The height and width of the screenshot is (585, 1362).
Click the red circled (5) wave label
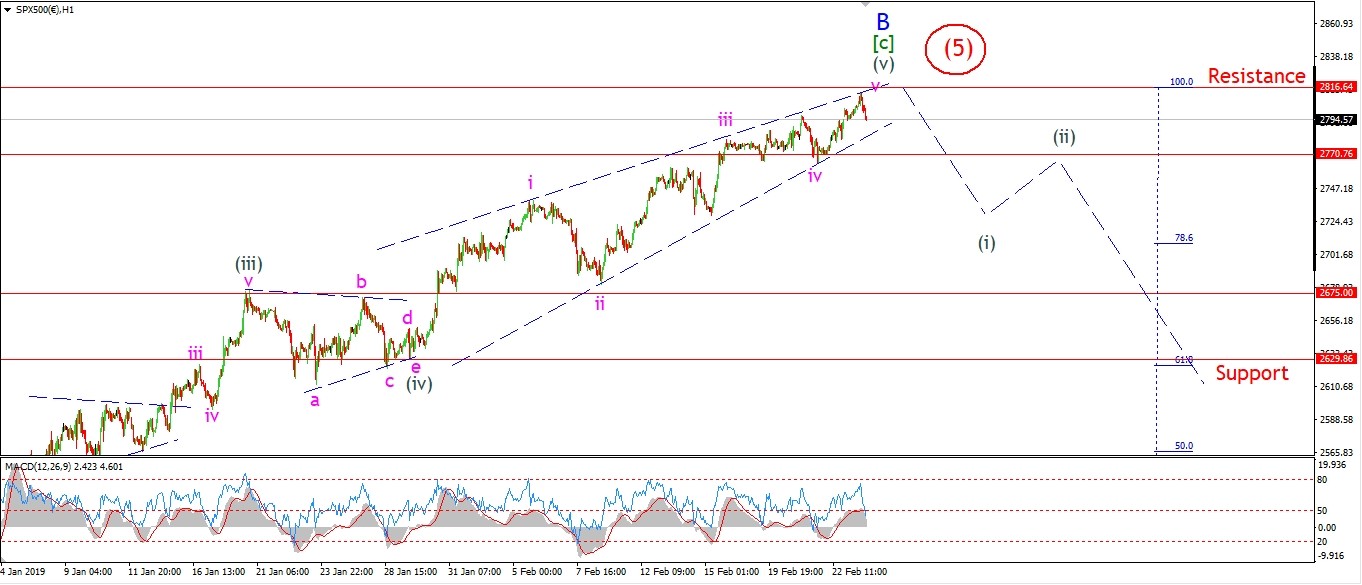click(x=957, y=48)
